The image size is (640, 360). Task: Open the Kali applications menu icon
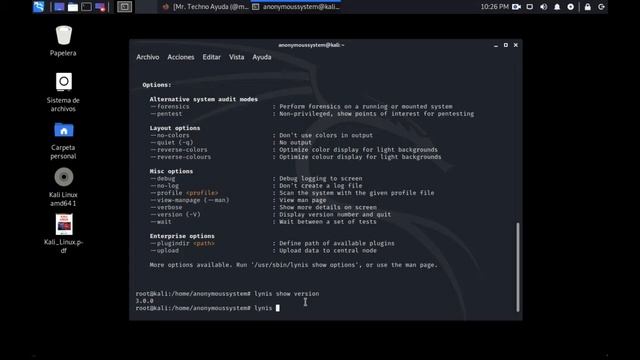click(38, 7)
